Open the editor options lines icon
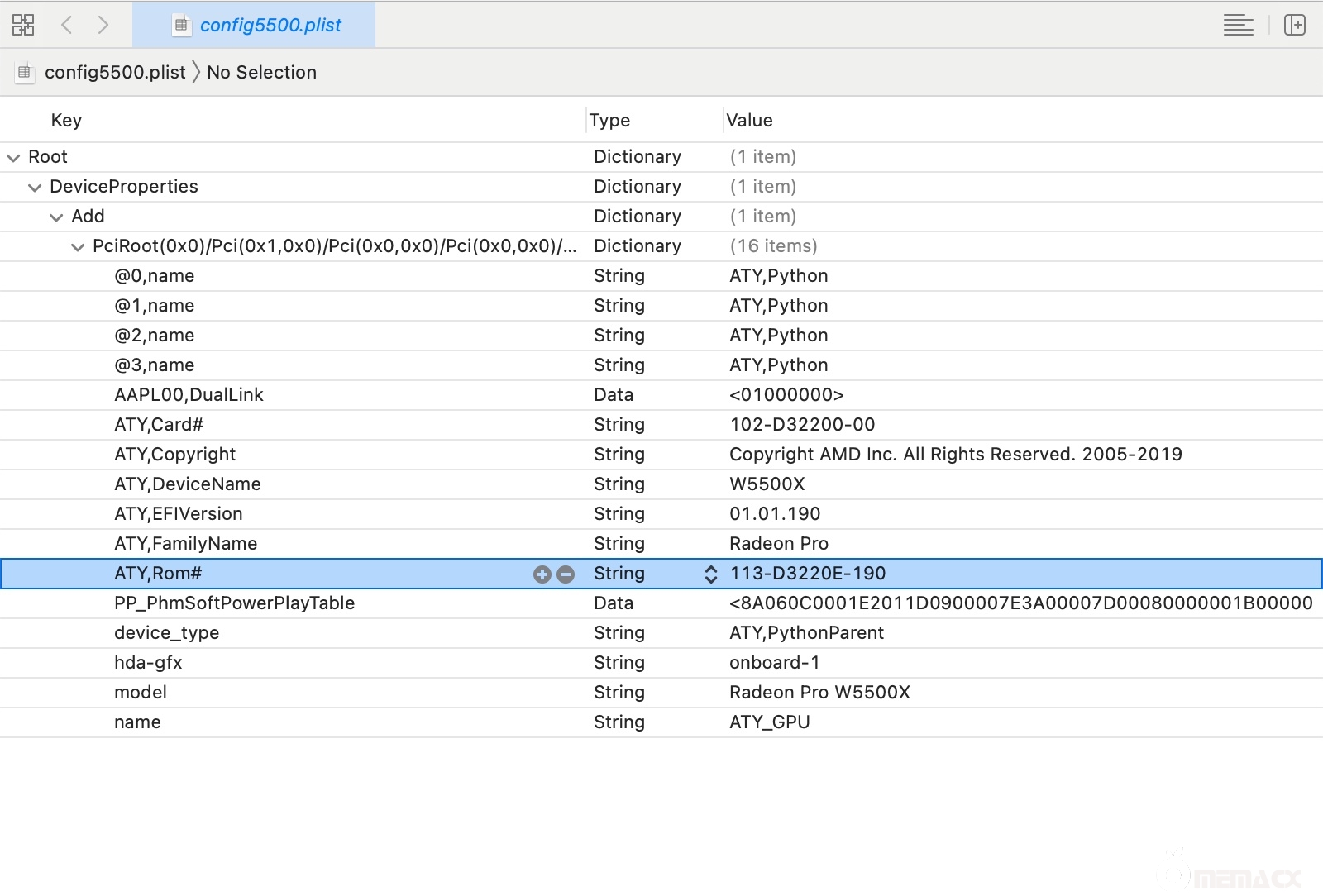The height and width of the screenshot is (896, 1323). (x=1238, y=25)
